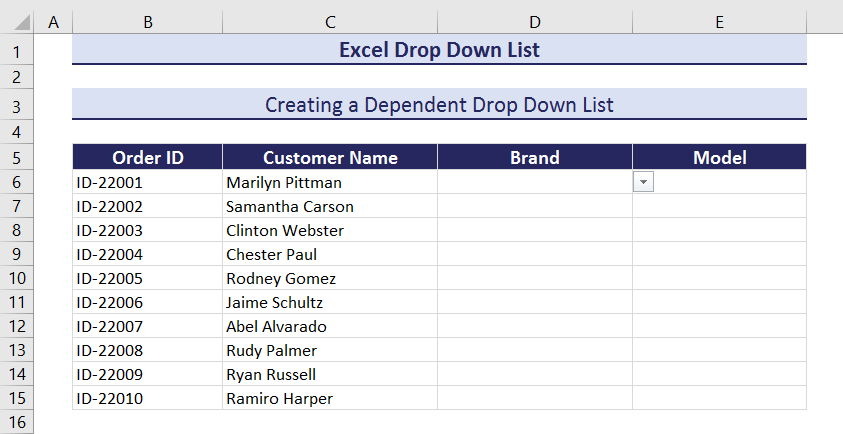Click the Brand header cell
The width and height of the screenshot is (843, 434).
click(534, 157)
